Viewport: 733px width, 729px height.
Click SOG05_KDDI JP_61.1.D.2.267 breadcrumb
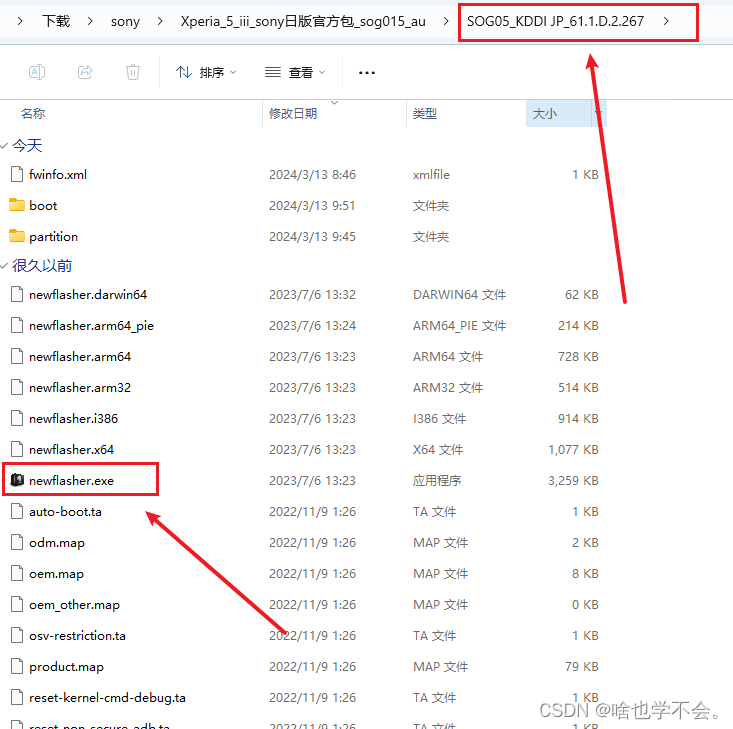coord(555,21)
